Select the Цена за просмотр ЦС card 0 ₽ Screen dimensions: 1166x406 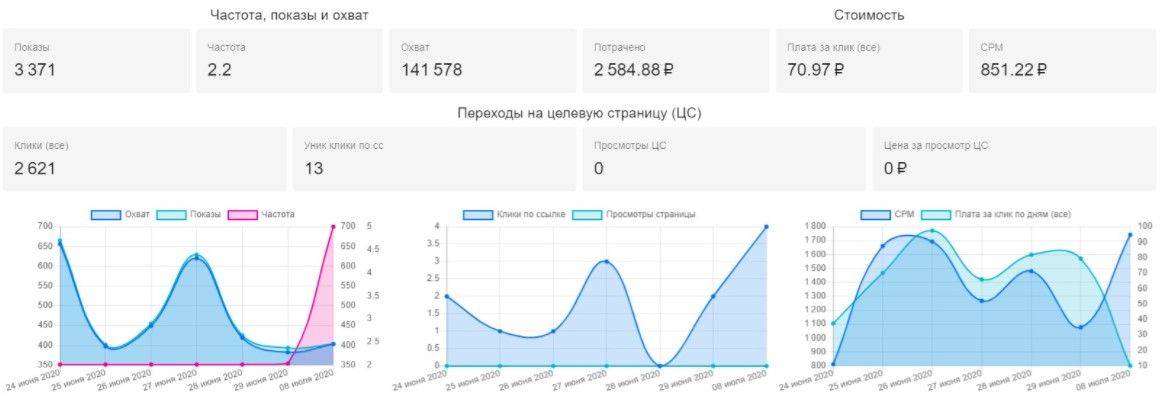pos(1014,159)
